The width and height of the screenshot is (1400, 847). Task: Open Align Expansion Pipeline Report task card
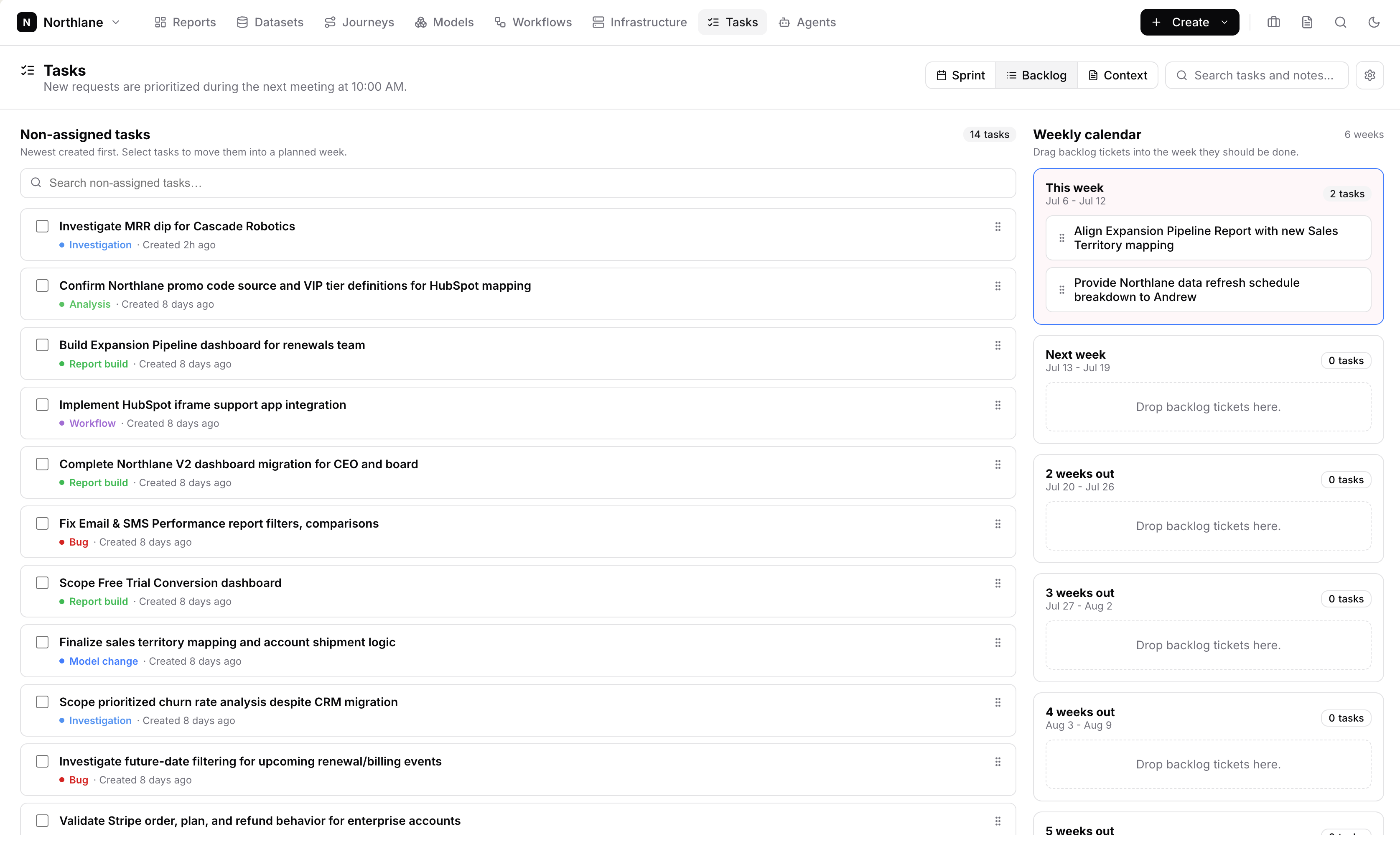[1208, 238]
